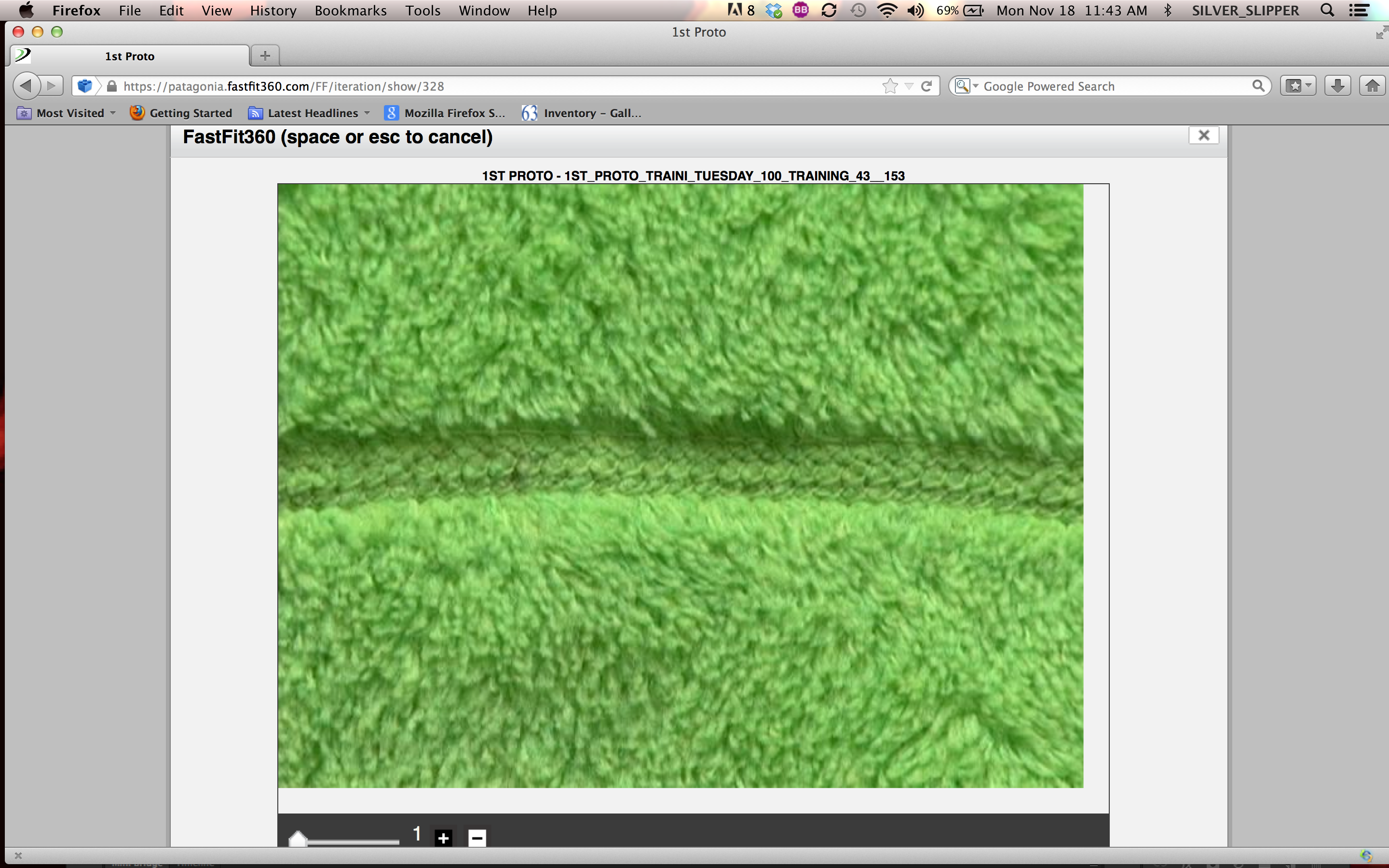Close the add-on bar X
Viewport: 1389px width, 868px height.
18,856
